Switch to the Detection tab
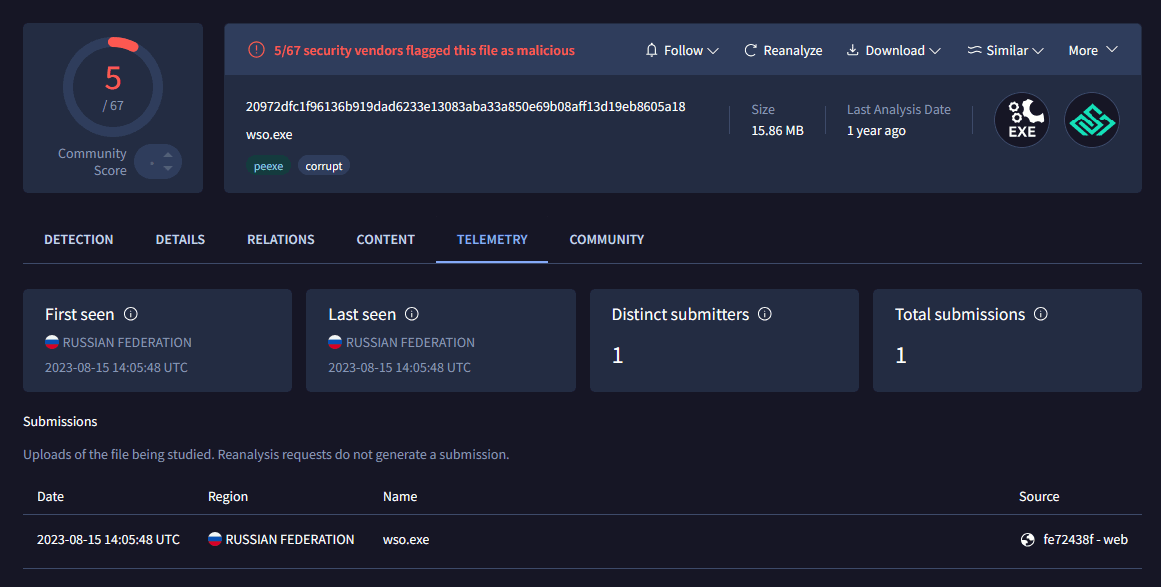The width and height of the screenshot is (1161, 587). click(x=79, y=240)
